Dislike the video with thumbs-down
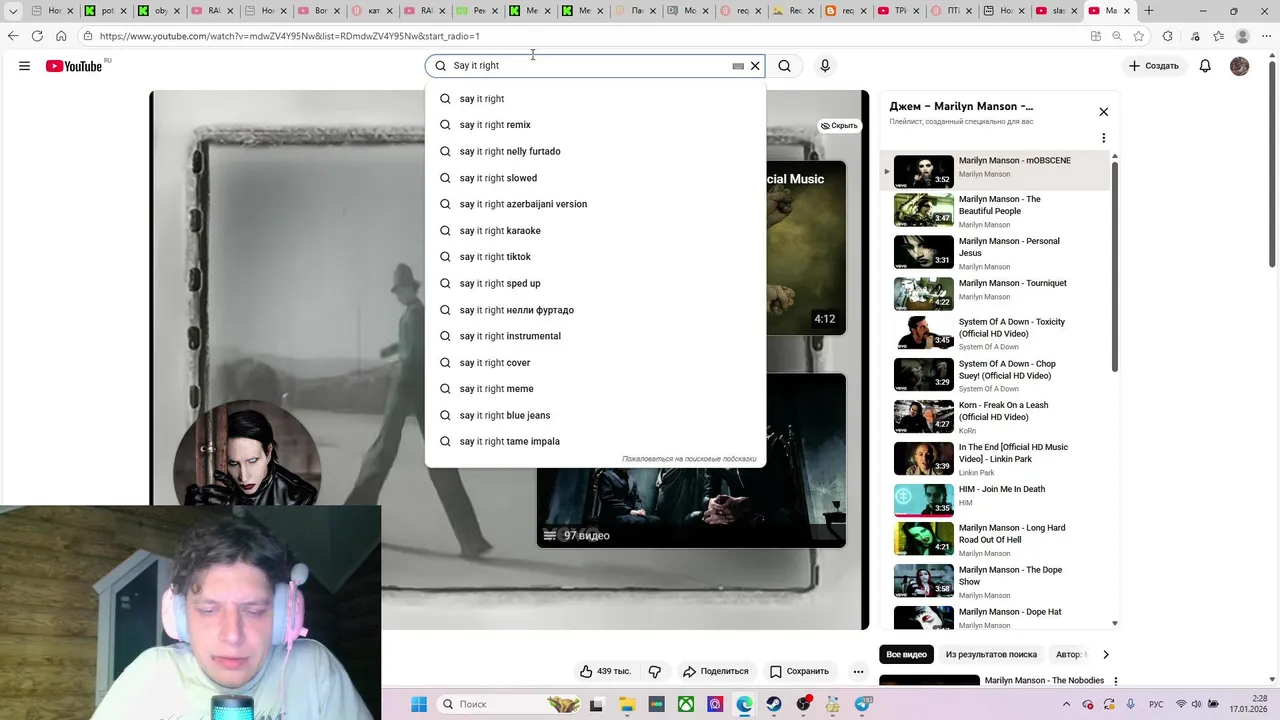 (x=655, y=671)
